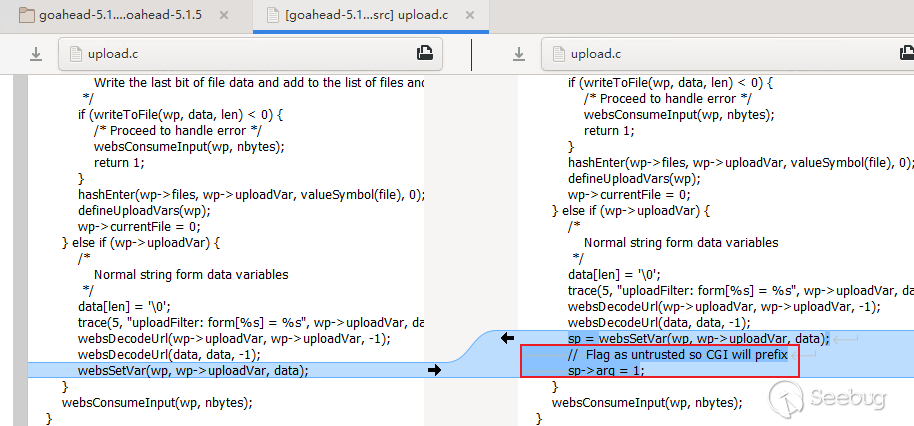Open right pane upload.c file selector
914x426 pixels.
727,54
